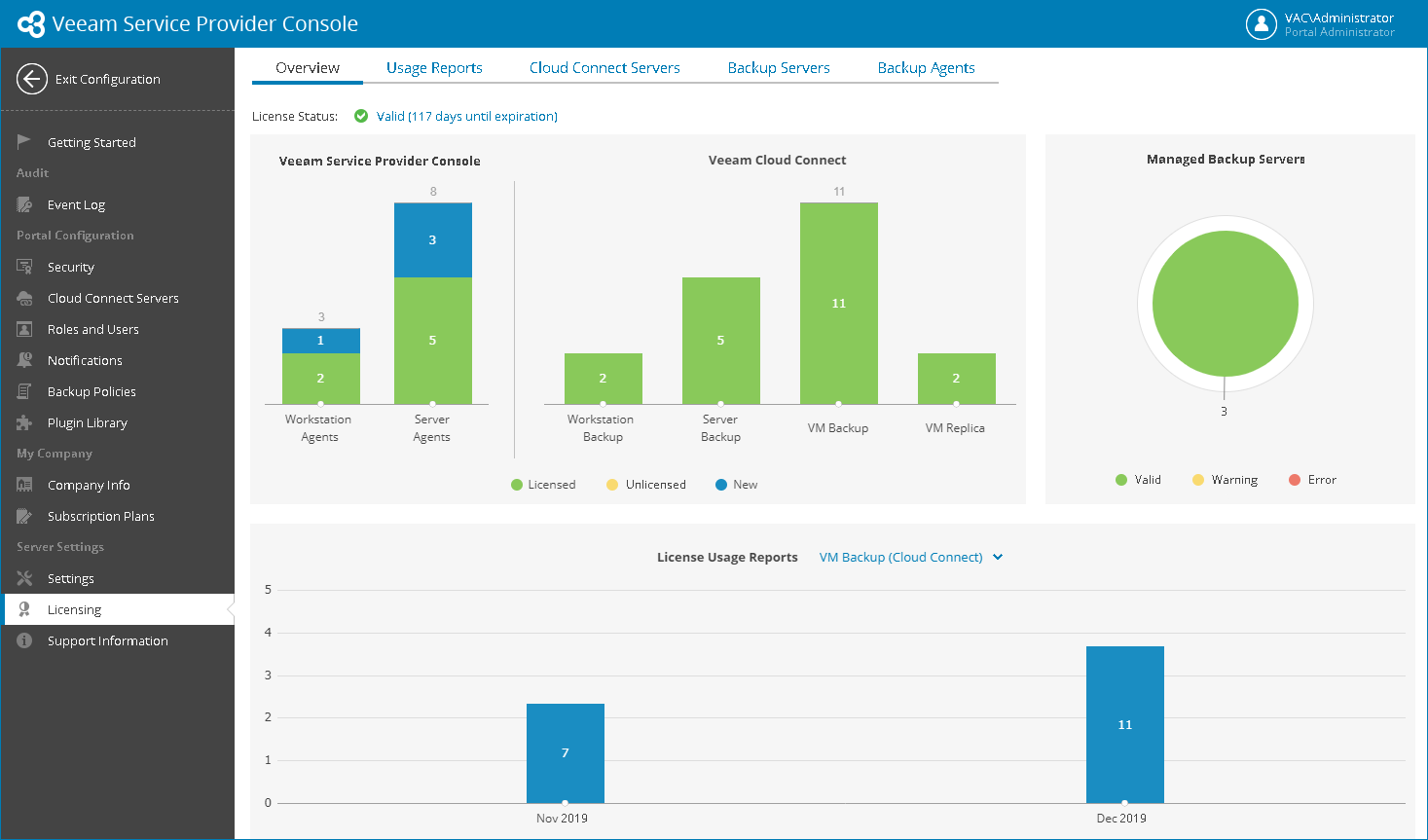Click the green valid license checkmark icon
The height and width of the screenshot is (840, 1428).
click(361, 116)
